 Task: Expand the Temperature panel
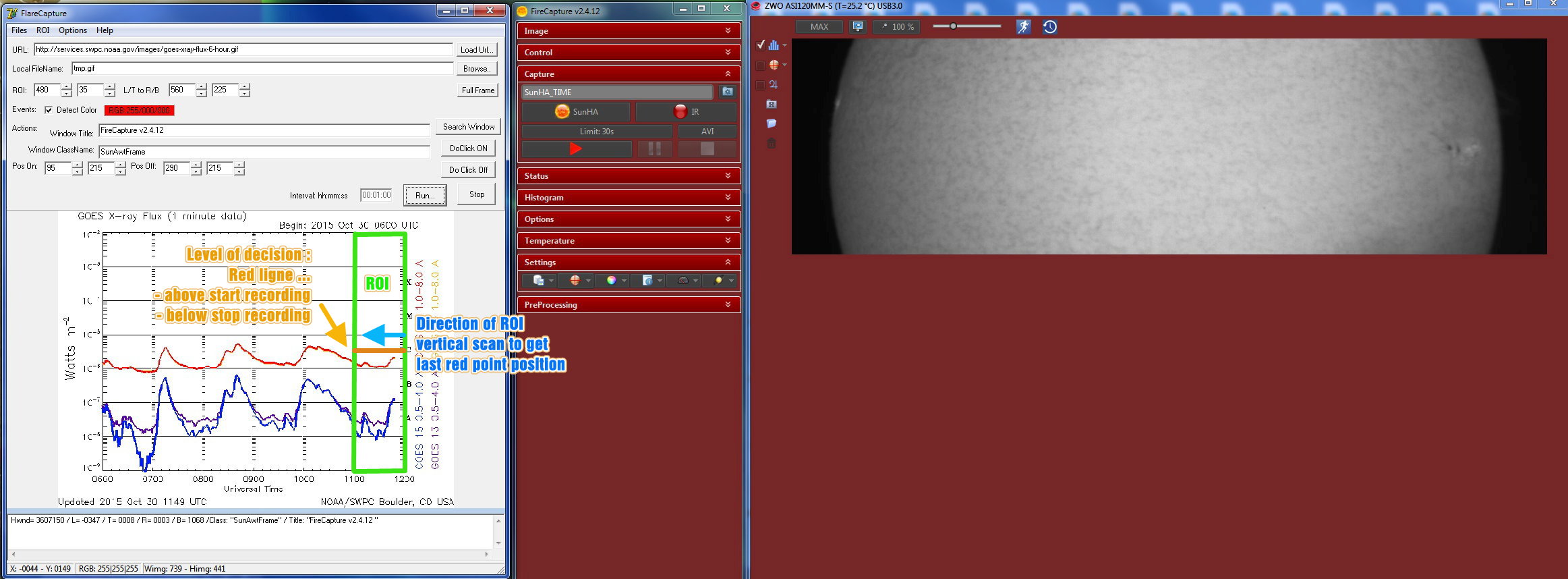(629, 240)
